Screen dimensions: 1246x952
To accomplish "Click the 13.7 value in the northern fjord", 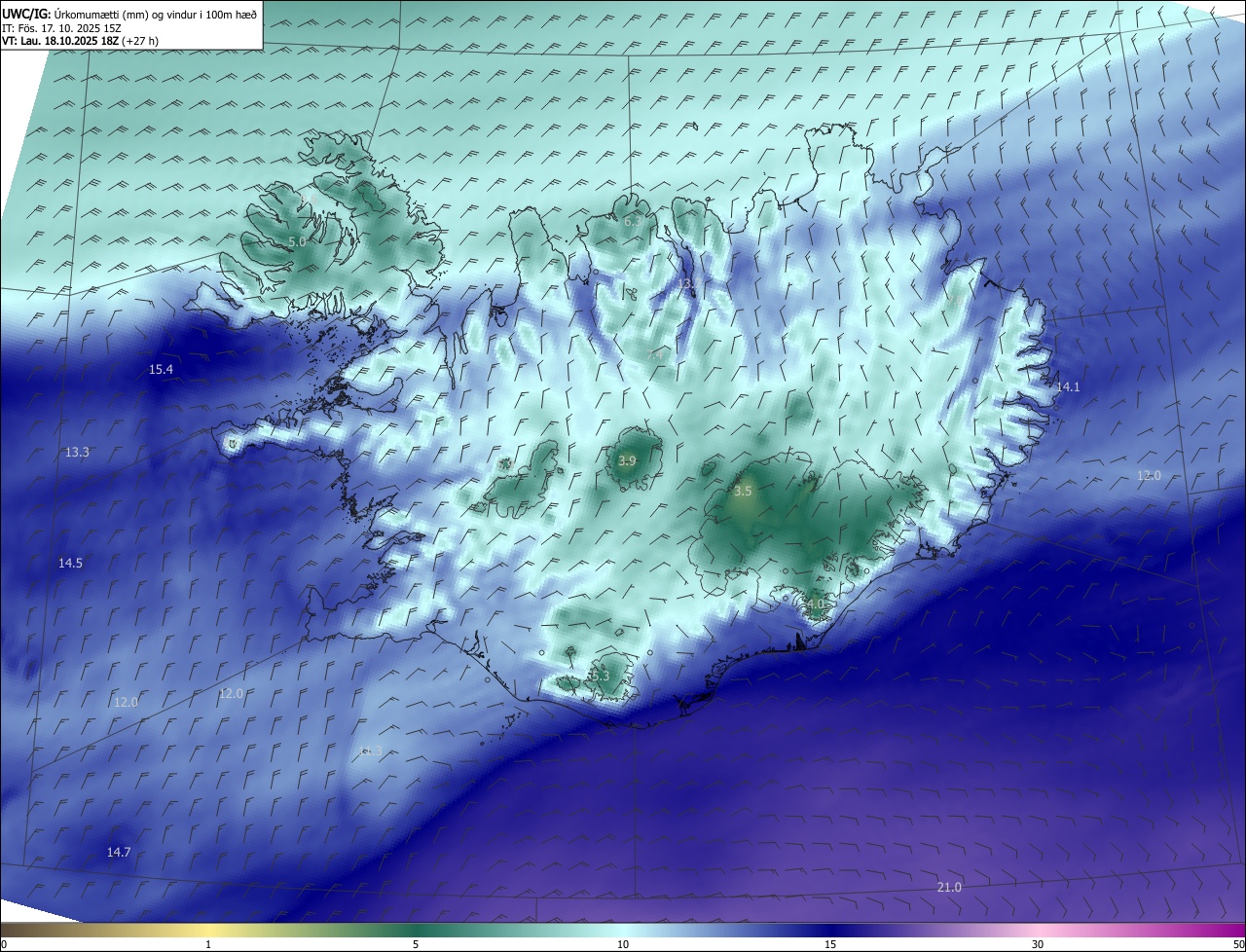I will tap(688, 284).
